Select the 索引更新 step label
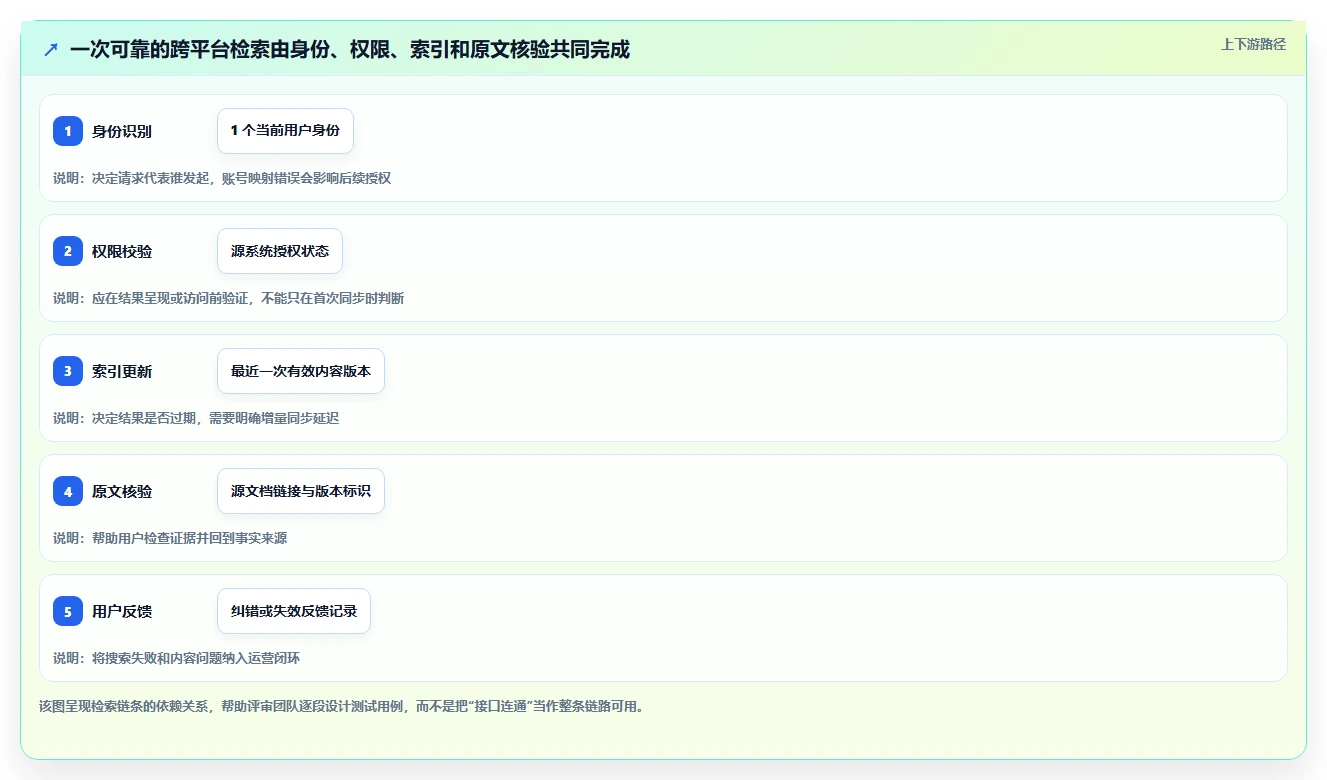The height and width of the screenshot is (780, 1327). [x=122, y=371]
